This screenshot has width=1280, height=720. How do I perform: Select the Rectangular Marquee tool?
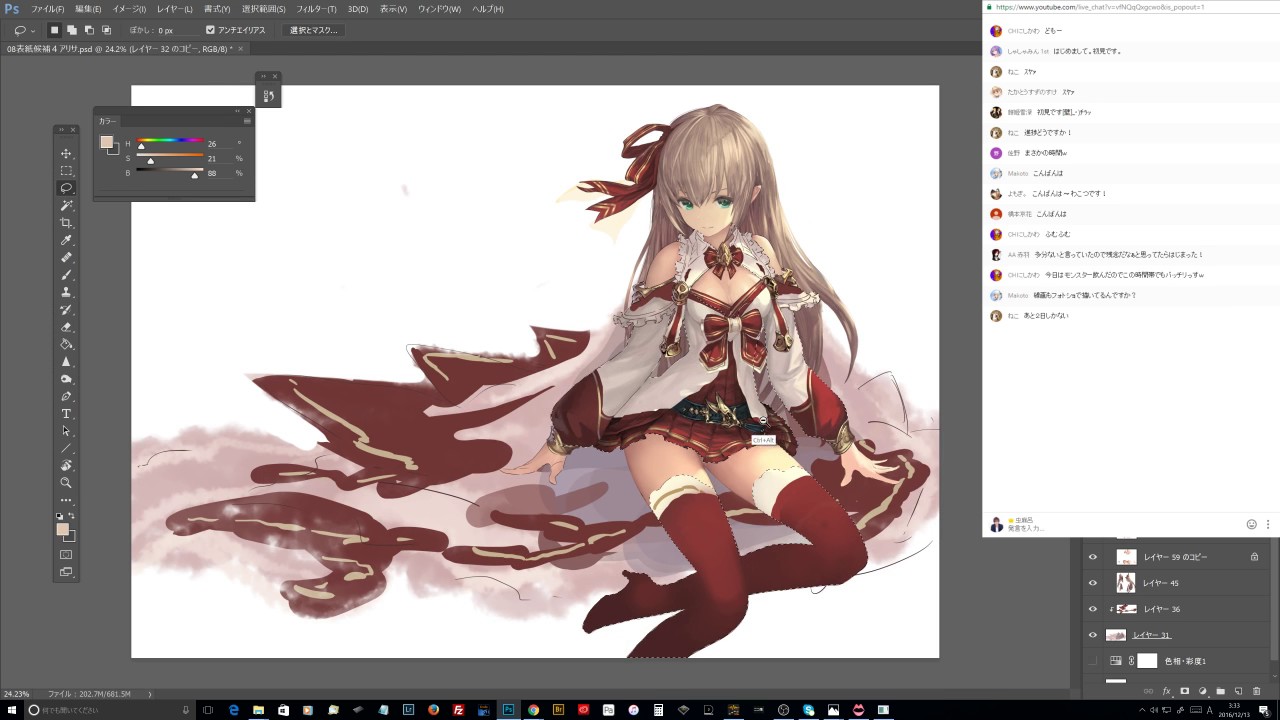click(x=66, y=171)
